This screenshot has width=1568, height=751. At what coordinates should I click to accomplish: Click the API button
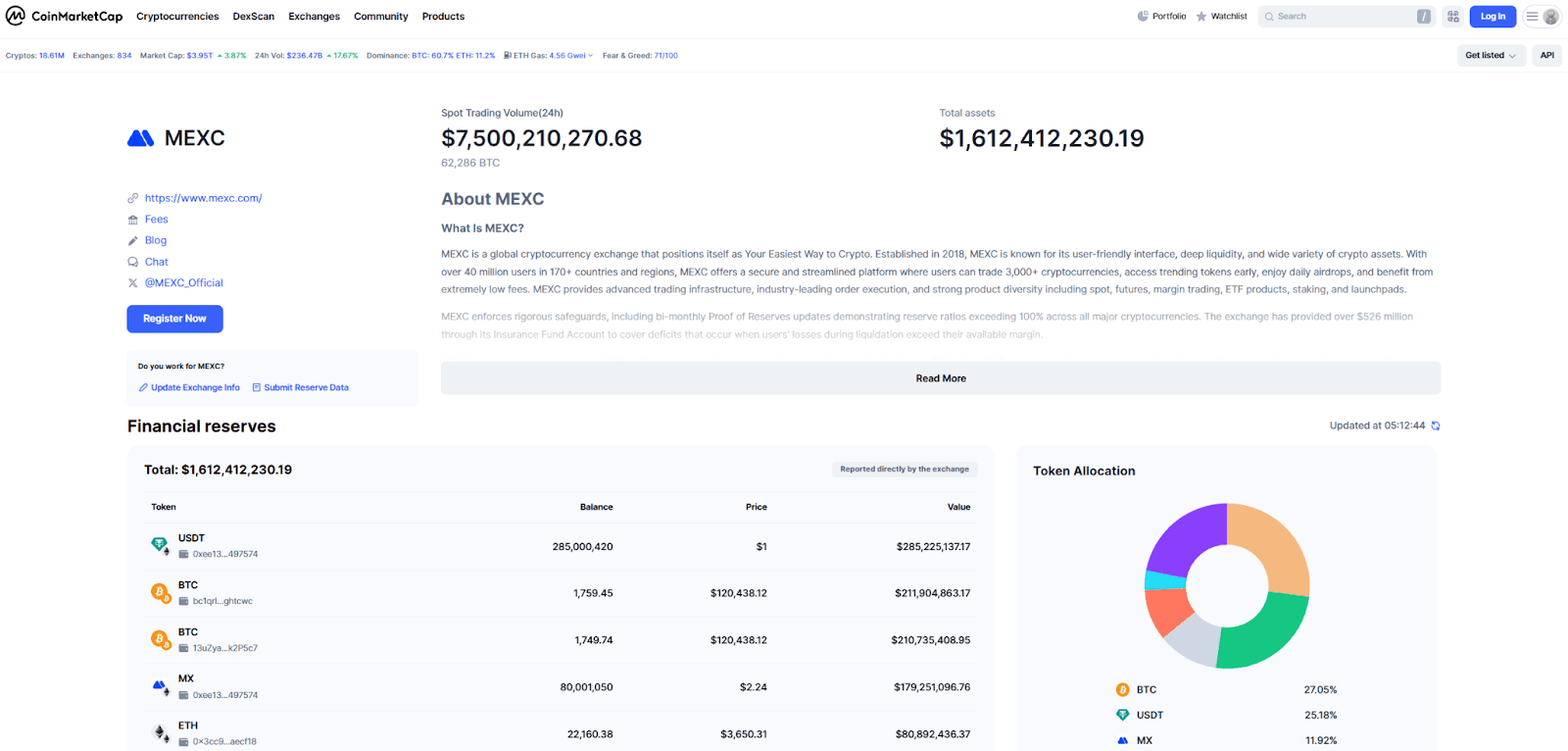[1547, 55]
